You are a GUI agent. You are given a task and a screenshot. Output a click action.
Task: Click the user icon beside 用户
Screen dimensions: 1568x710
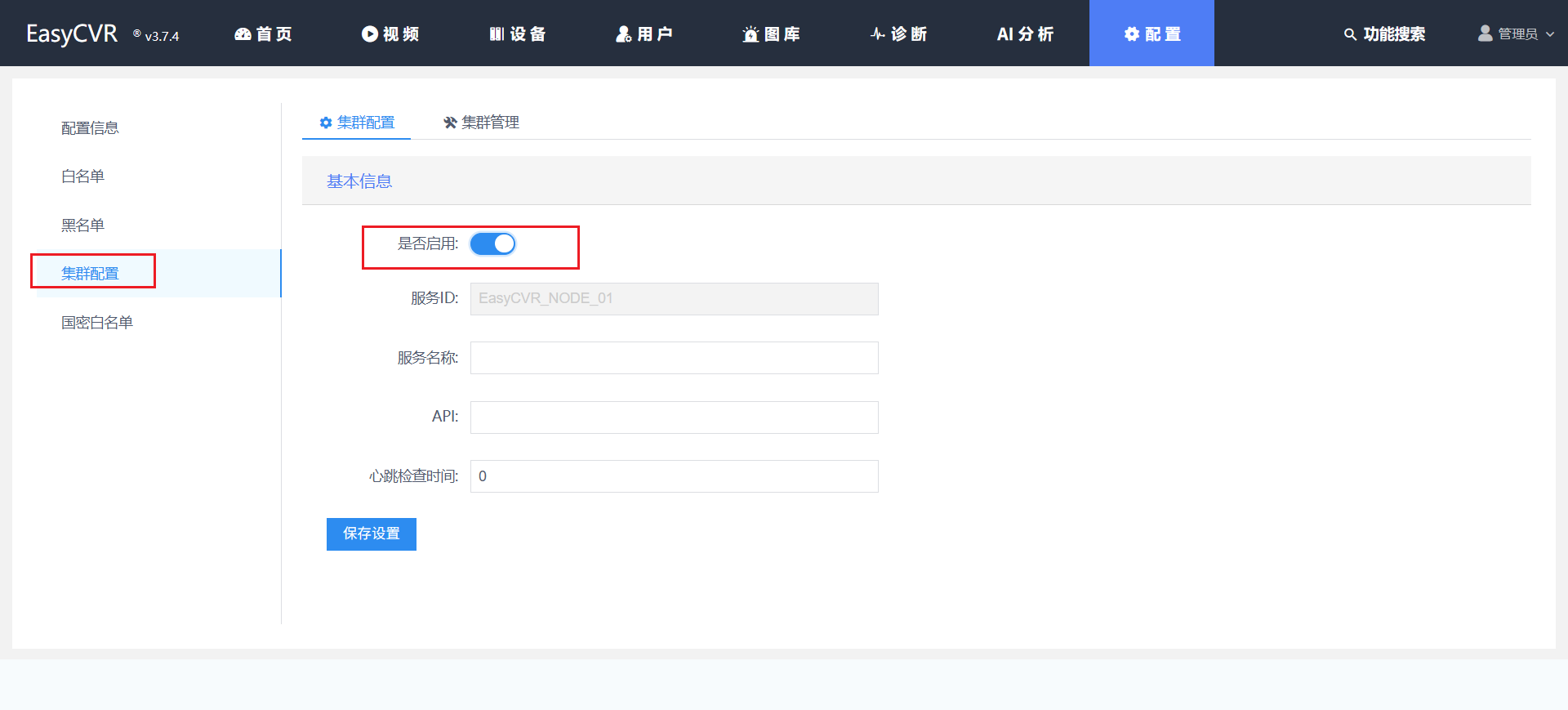pyautogui.click(x=624, y=34)
